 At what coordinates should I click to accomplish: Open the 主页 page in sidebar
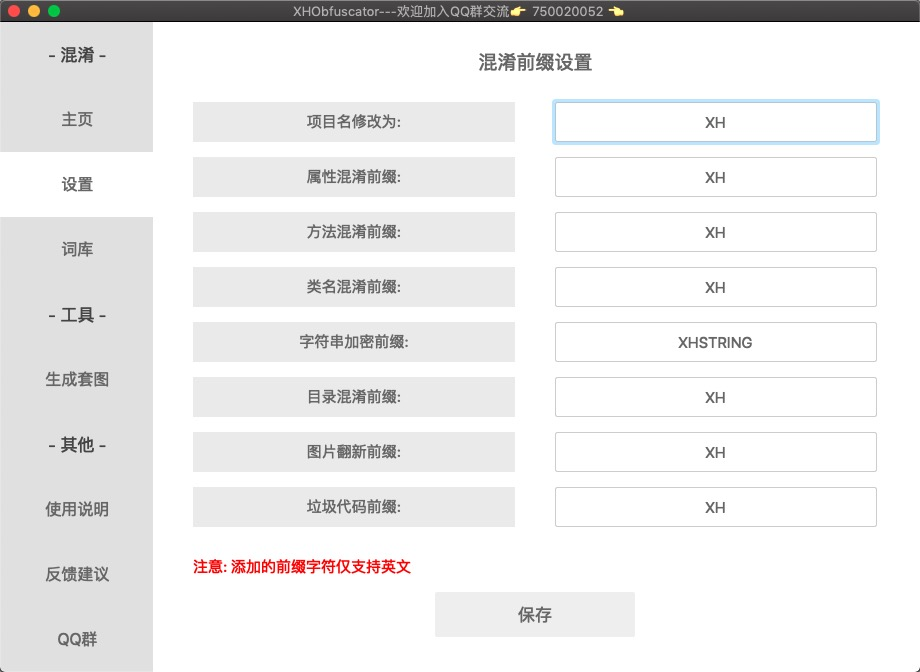(75, 120)
